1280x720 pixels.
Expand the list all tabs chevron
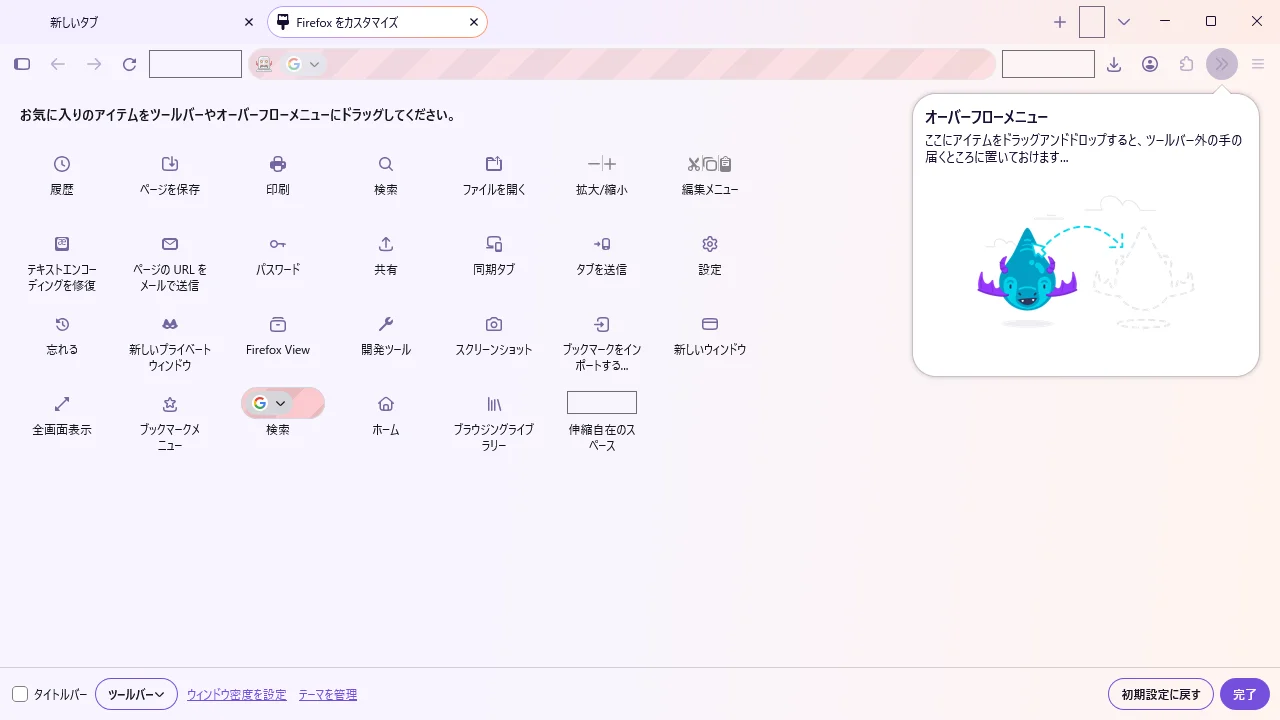1124,22
